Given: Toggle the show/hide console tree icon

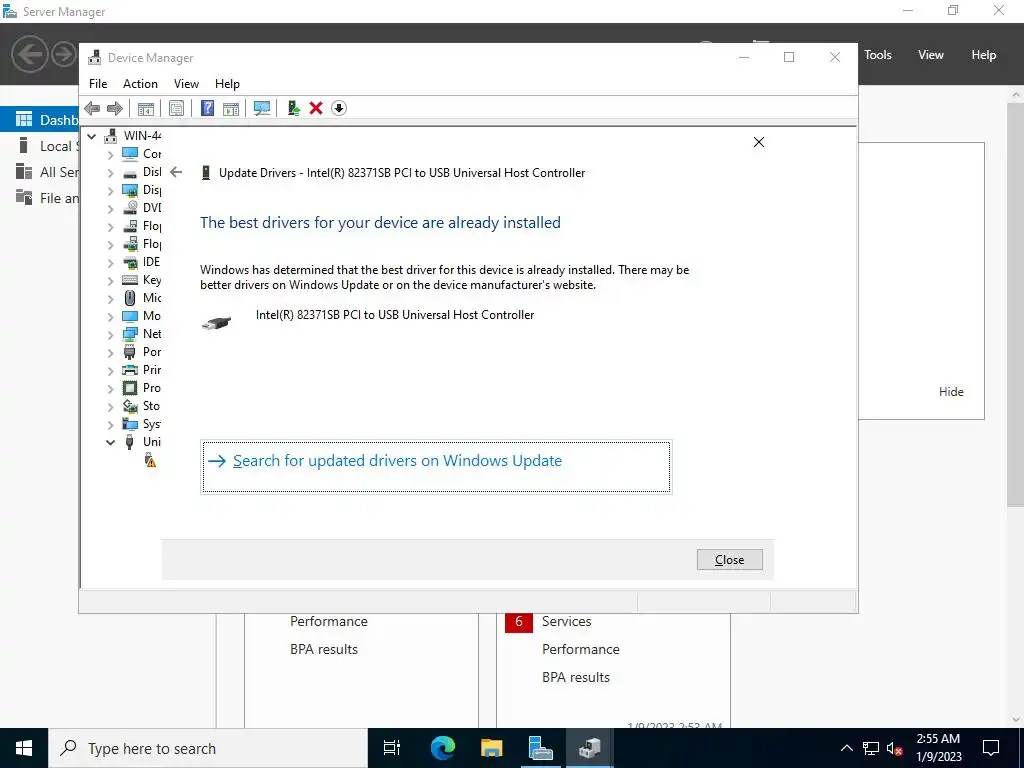Looking at the screenshot, I should 146,108.
